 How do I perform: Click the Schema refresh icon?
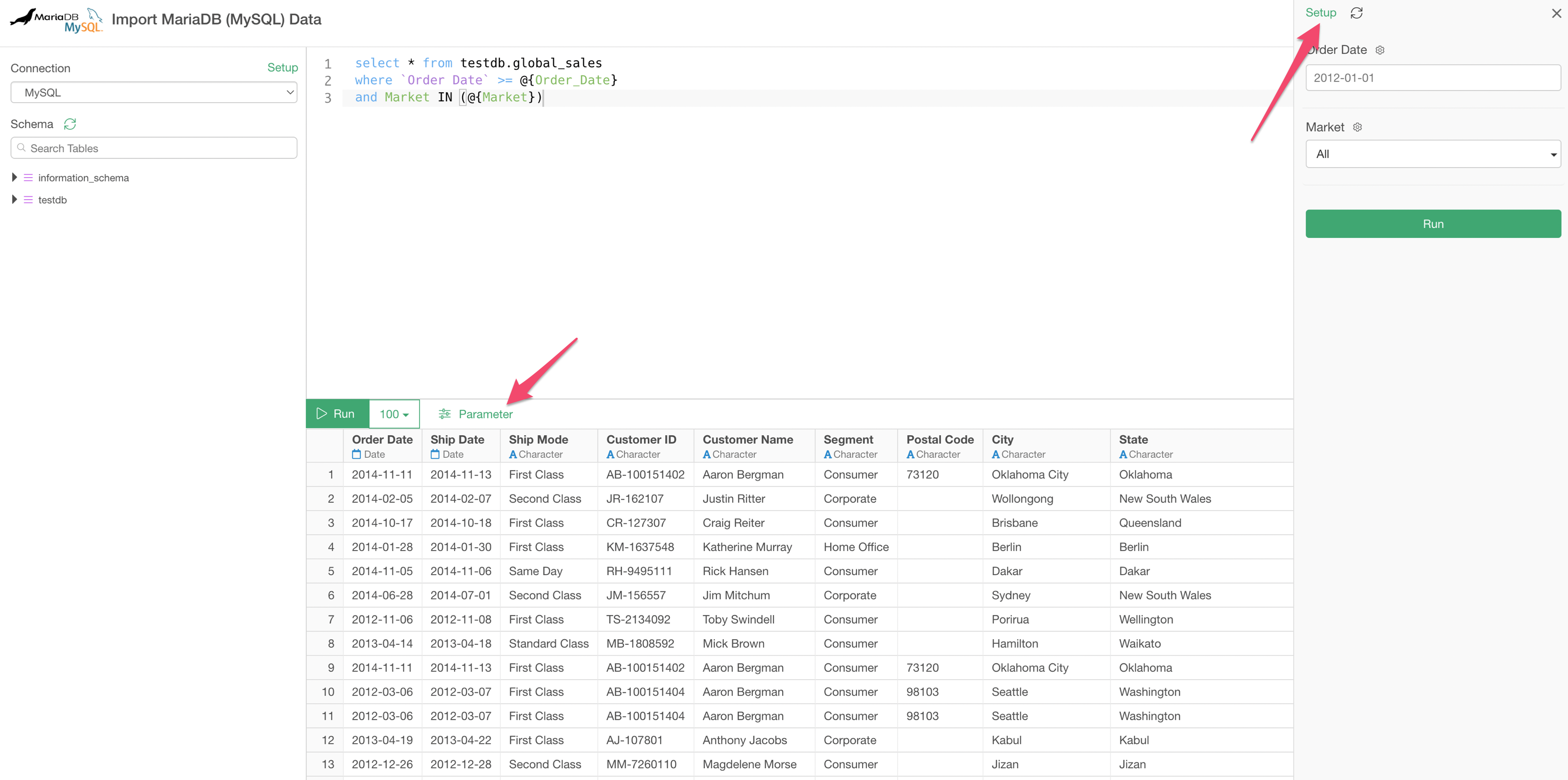coord(70,124)
